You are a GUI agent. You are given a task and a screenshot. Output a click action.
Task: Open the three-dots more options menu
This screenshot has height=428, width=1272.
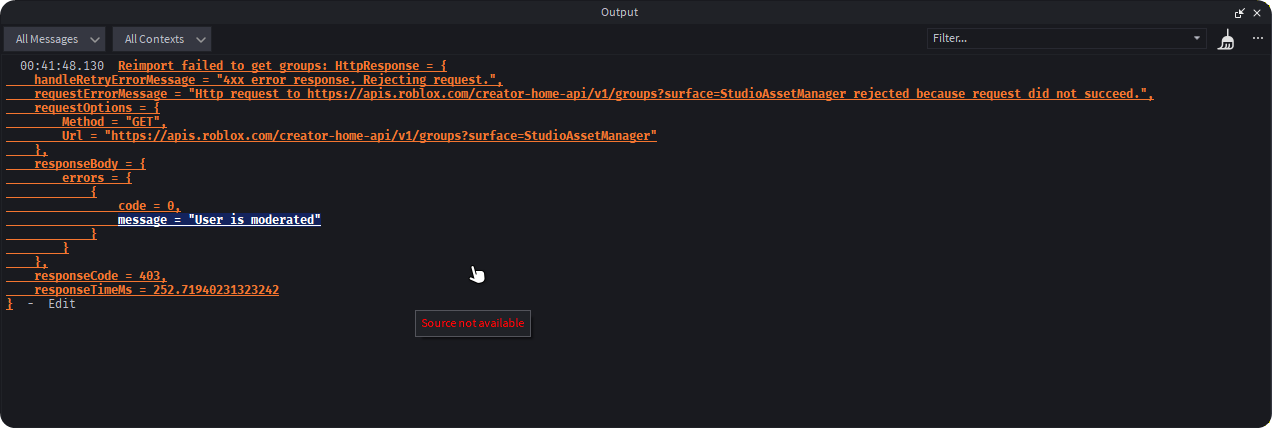pyautogui.click(x=1257, y=39)
